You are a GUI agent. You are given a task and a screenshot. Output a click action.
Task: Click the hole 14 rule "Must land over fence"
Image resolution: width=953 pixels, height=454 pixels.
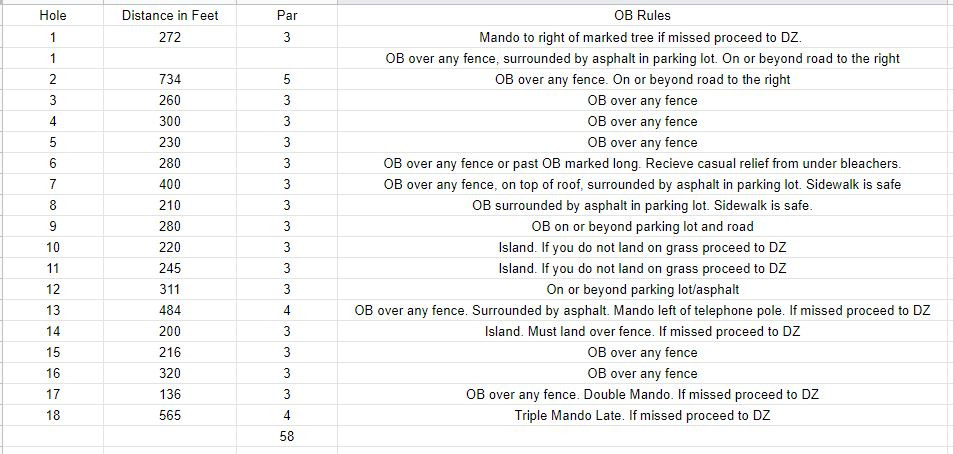point(642,331)
